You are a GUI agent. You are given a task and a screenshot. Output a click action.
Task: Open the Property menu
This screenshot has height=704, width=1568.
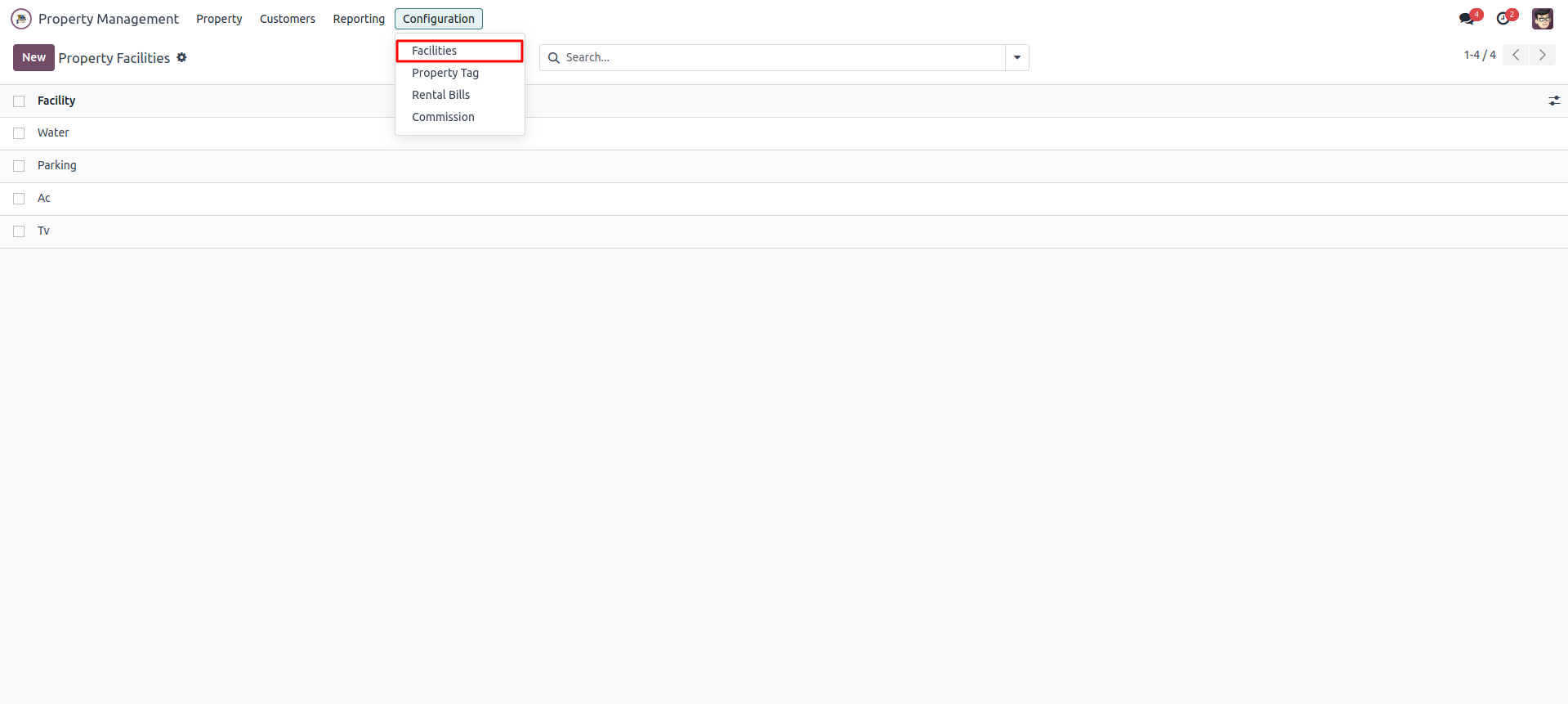[219, 19]
